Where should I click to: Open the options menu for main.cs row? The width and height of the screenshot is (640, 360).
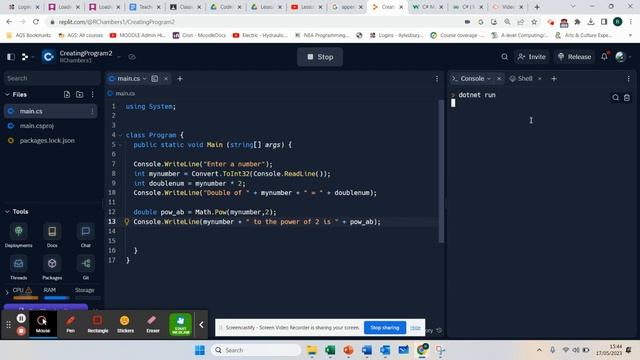(92, 111)
